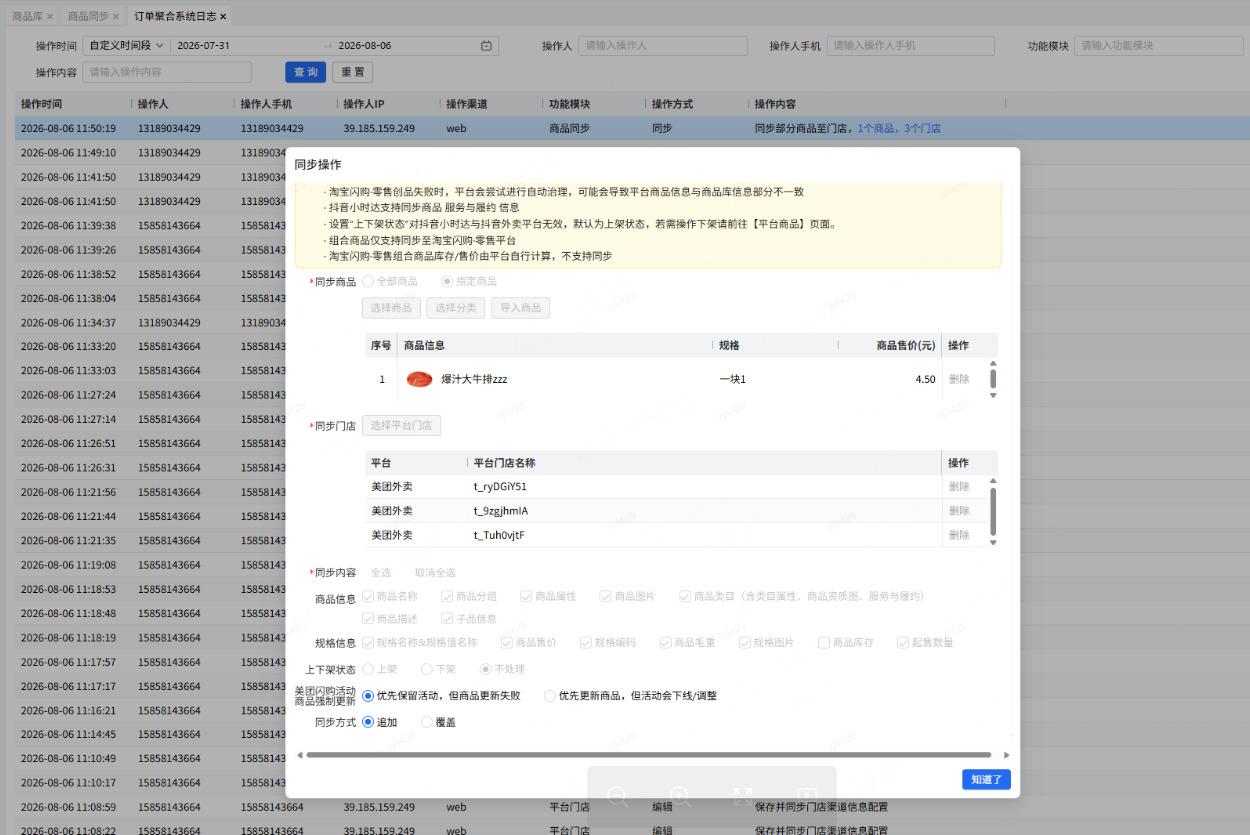Click the store table vertical scrollbar thumb
The height and width of the screenshot is (835, 1250).
tap(993, 511)
